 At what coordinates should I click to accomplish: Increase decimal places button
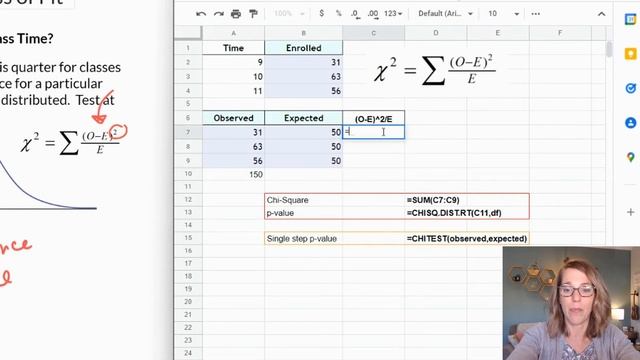(372, 14)
